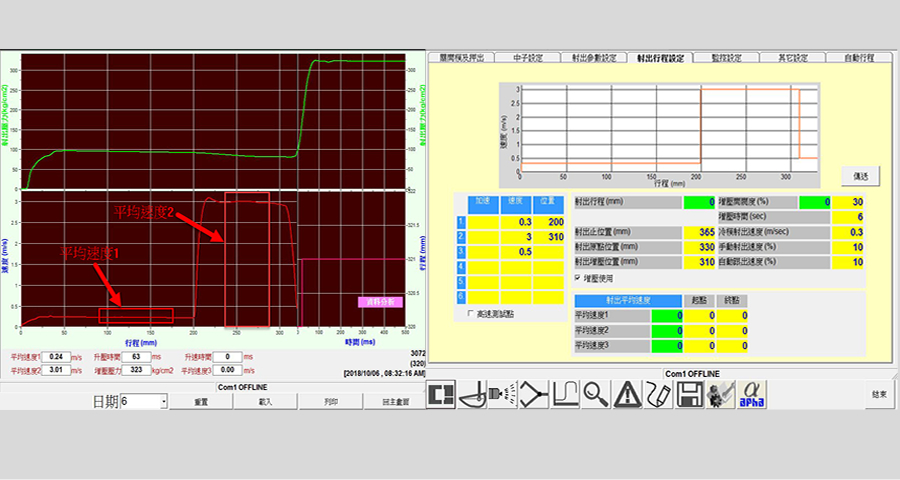Click the floppy disk save icon

(x=688, y=395)
